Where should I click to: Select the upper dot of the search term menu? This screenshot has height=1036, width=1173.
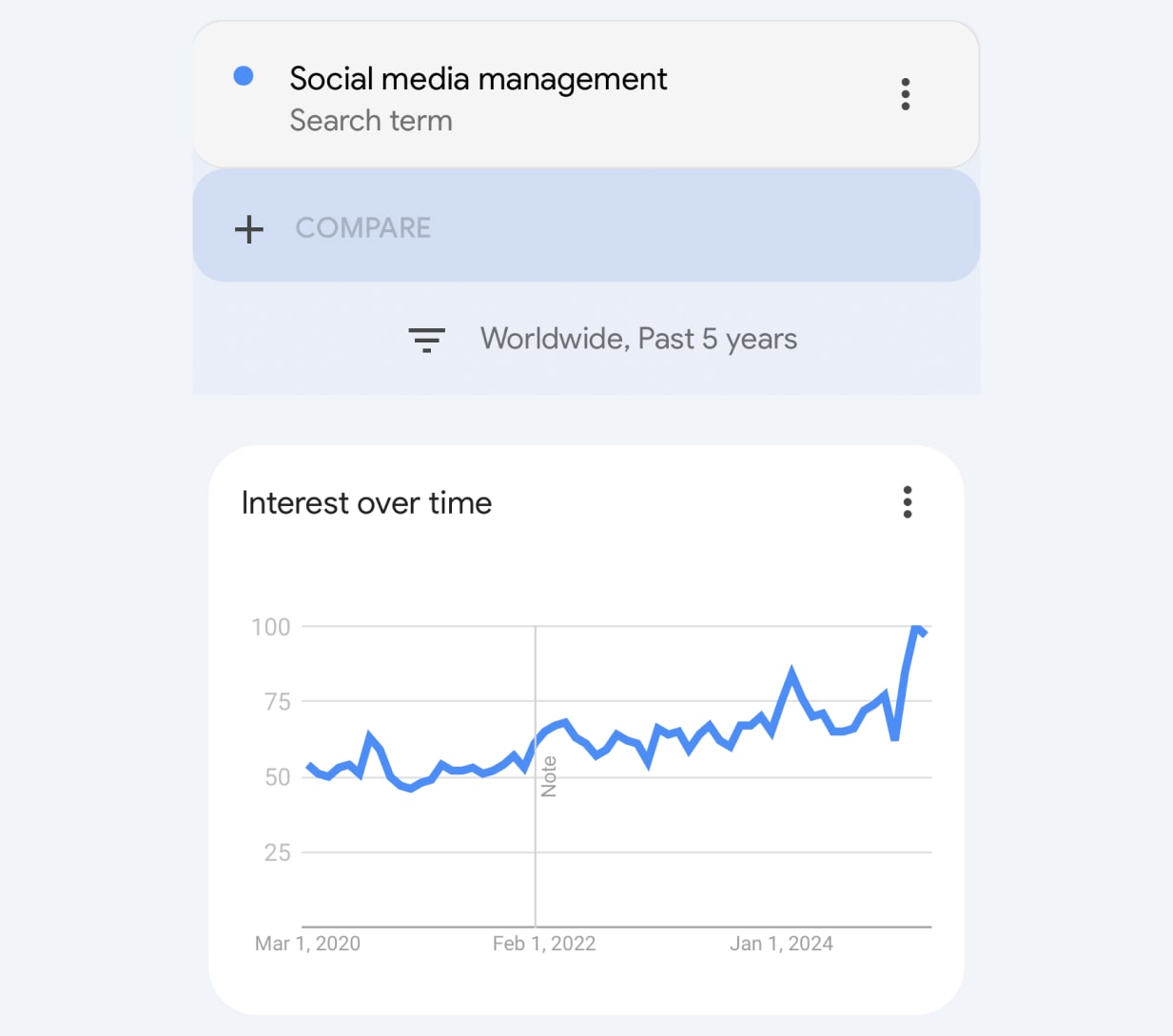(x=905, y=81)
